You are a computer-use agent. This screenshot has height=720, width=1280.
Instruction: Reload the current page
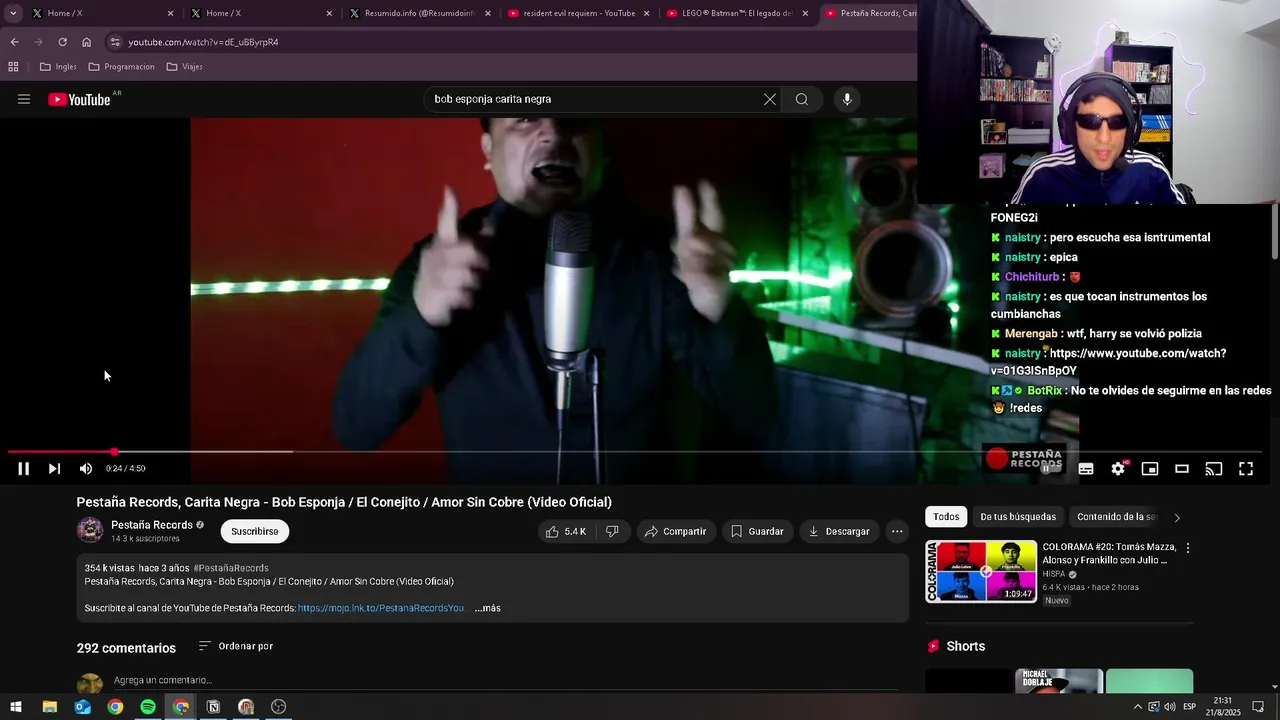pyautogui.click(x=62, y=42)
